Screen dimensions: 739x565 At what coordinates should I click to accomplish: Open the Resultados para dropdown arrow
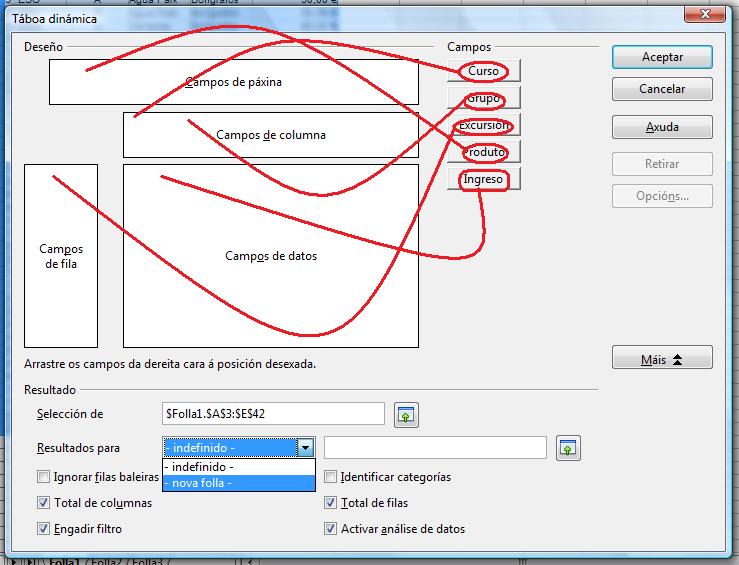point(306,448)
